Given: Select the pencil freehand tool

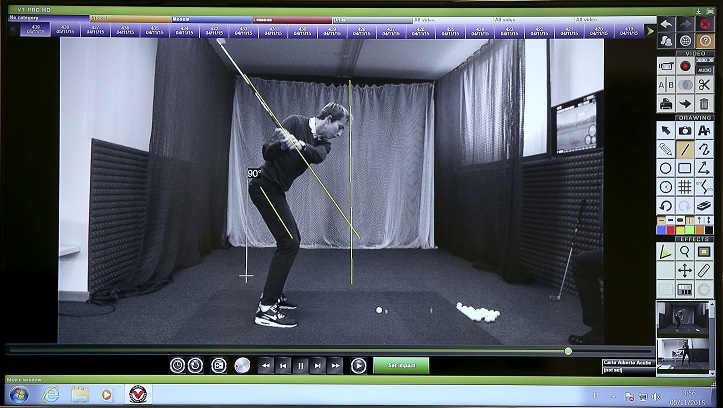Looking at the screenshot, I should (x=666, y=149).
